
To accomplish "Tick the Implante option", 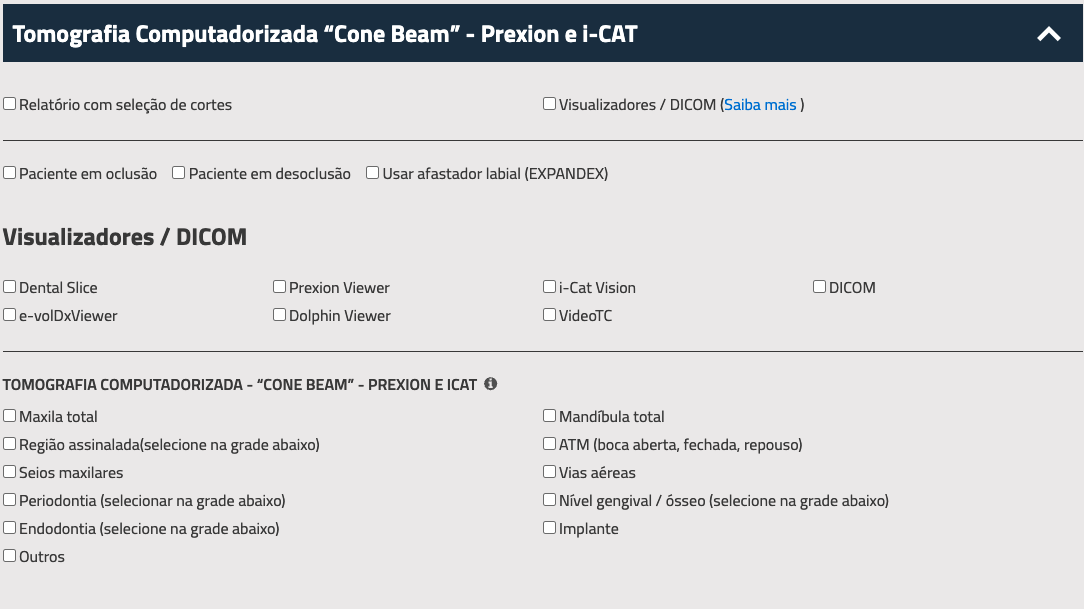I will click(550, 528).
